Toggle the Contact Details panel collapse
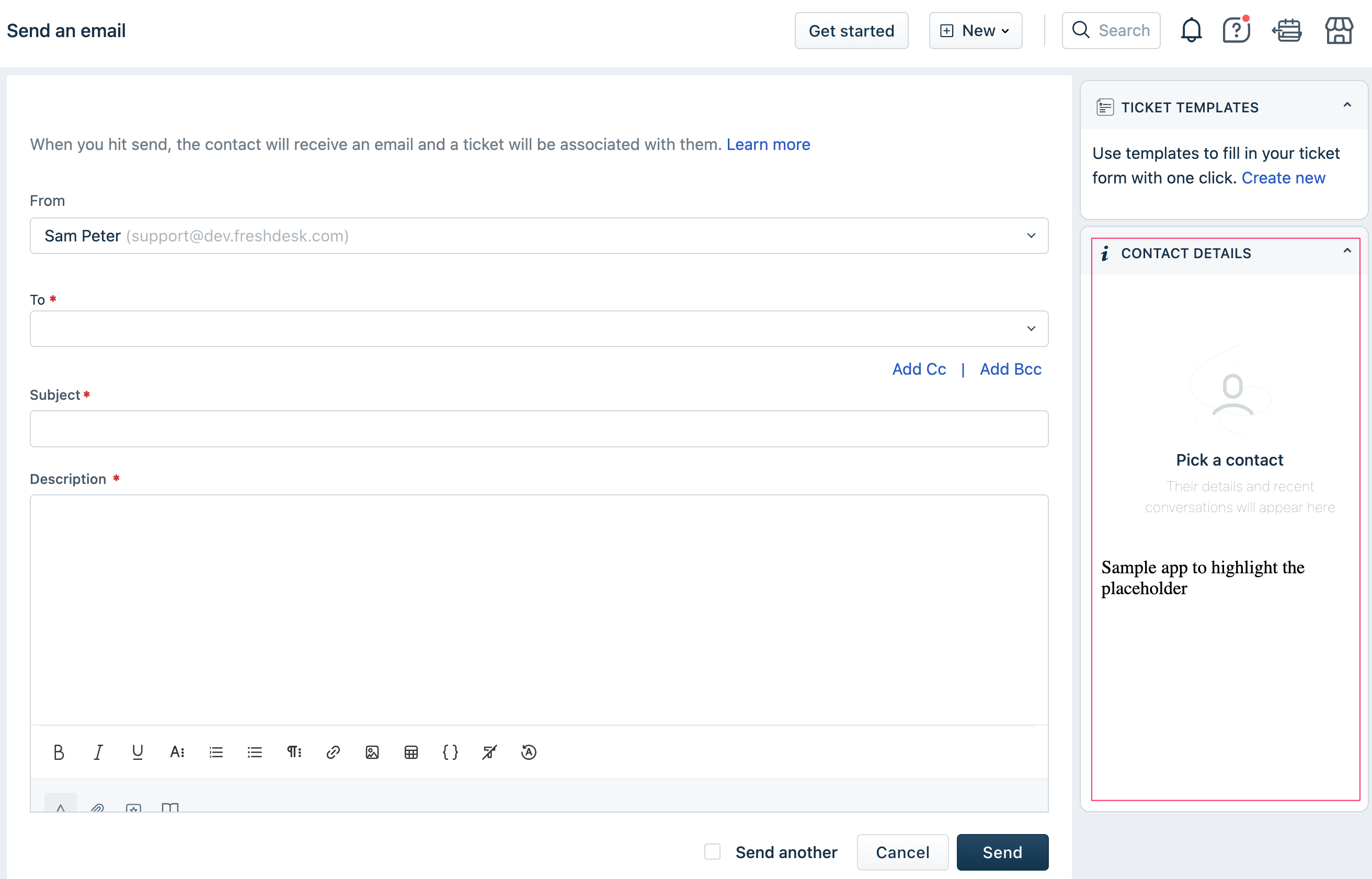 click(1348, 252)
